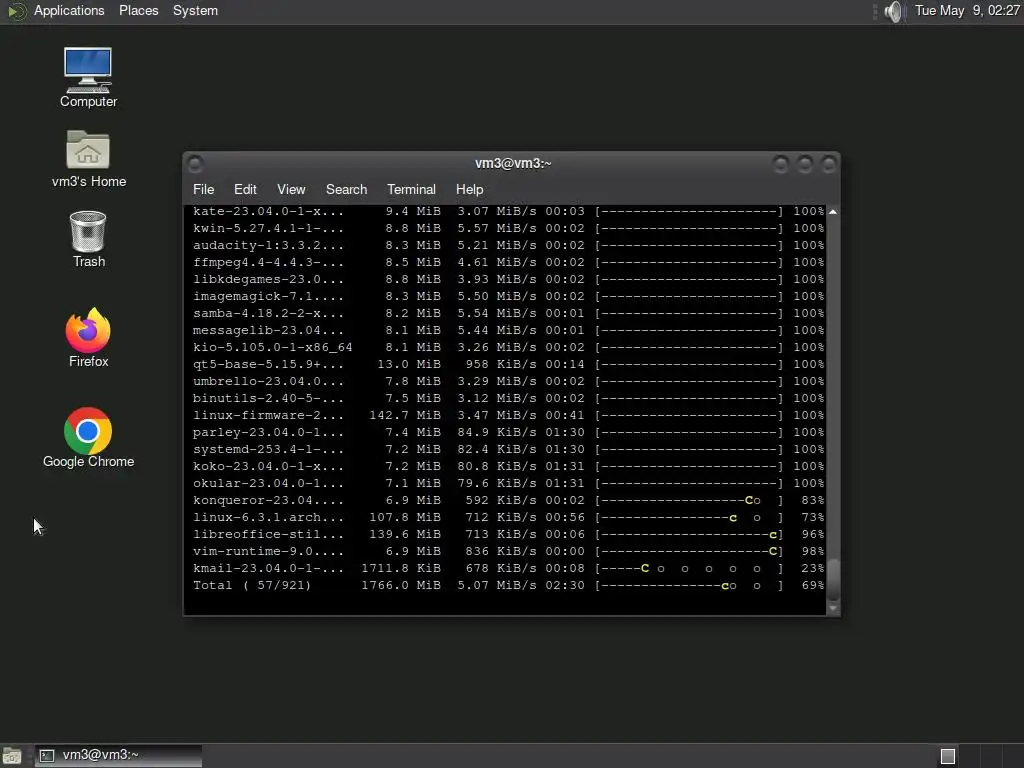1024x768 pixels.
Task: Maximize the terminal window
Action: point(805,164)
